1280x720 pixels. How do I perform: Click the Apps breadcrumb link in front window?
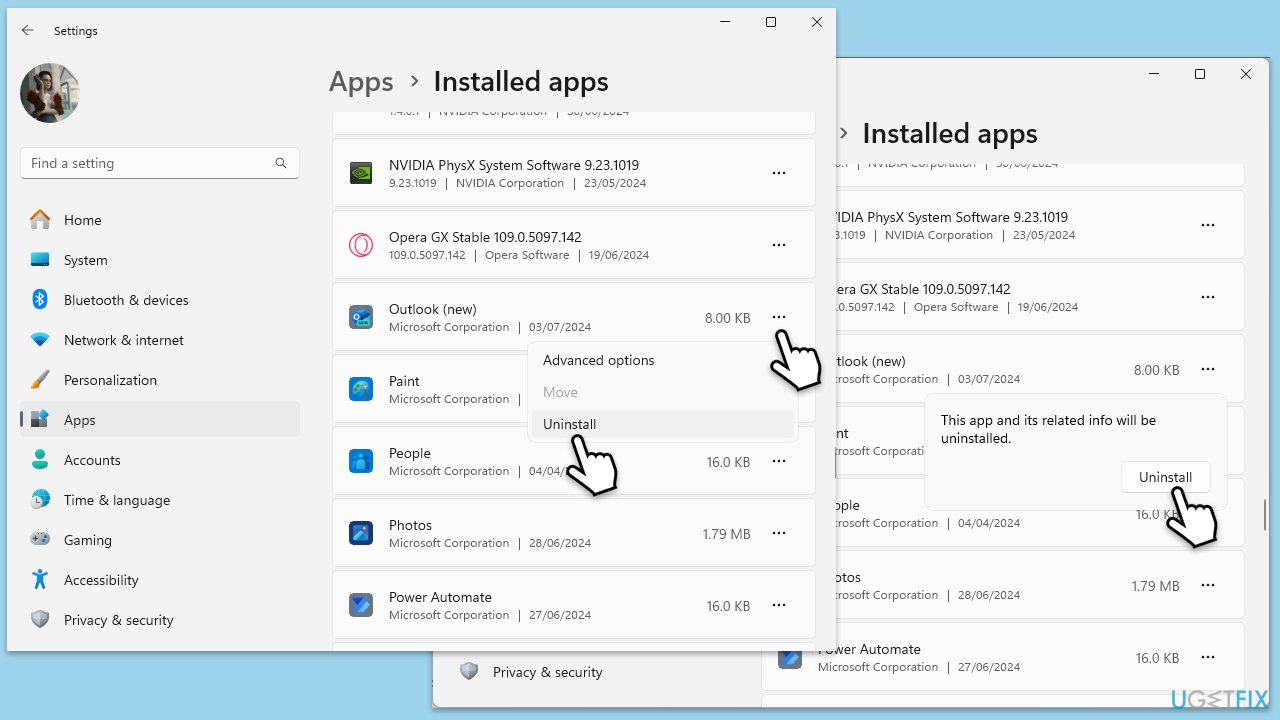click(x=361, y=82)
